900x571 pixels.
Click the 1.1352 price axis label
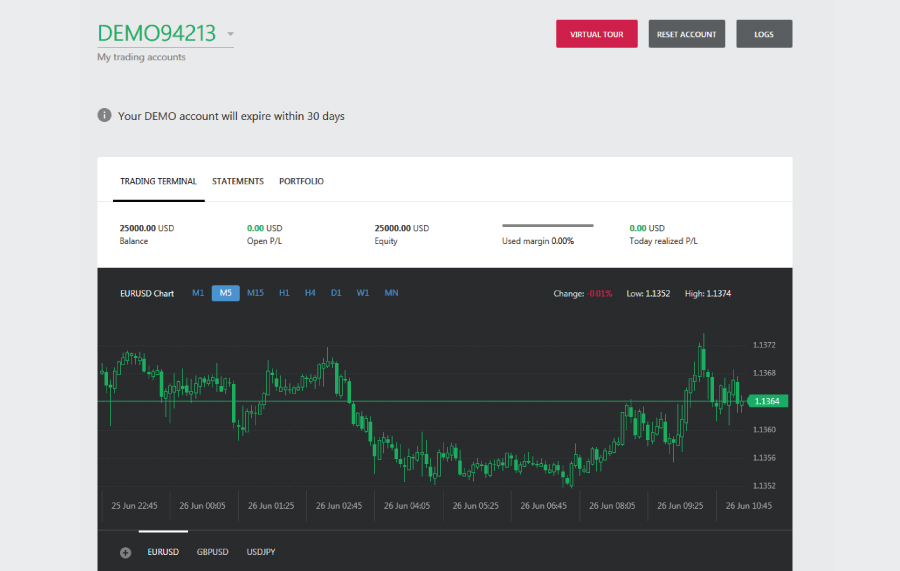764,485
